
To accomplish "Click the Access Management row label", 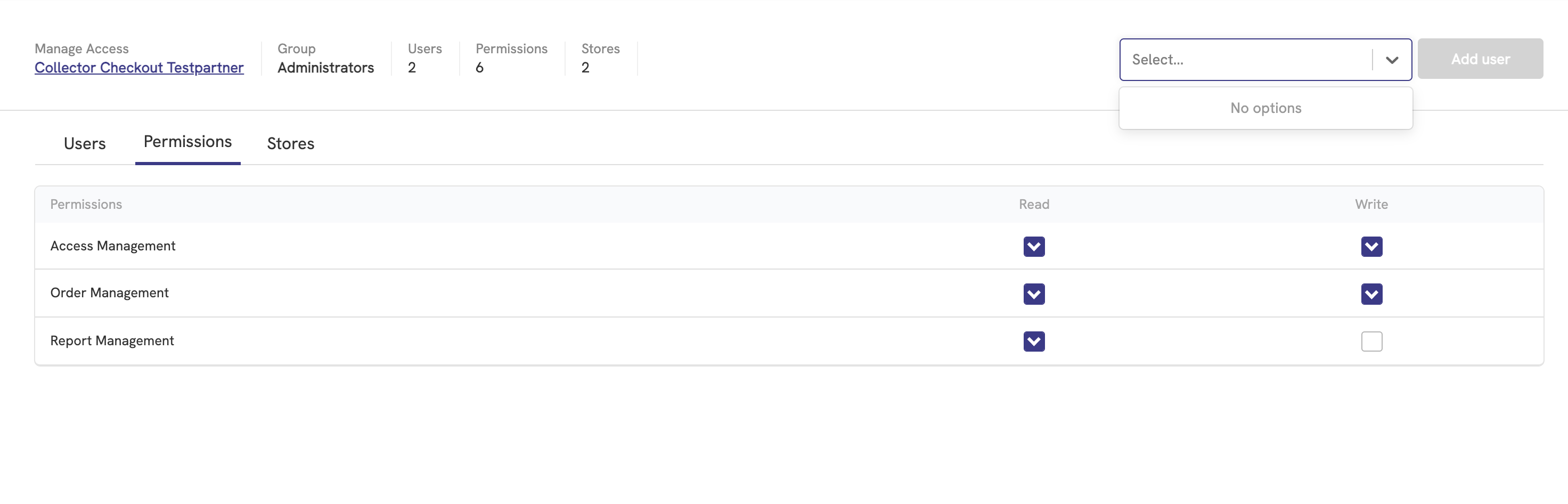I will 112,246.
